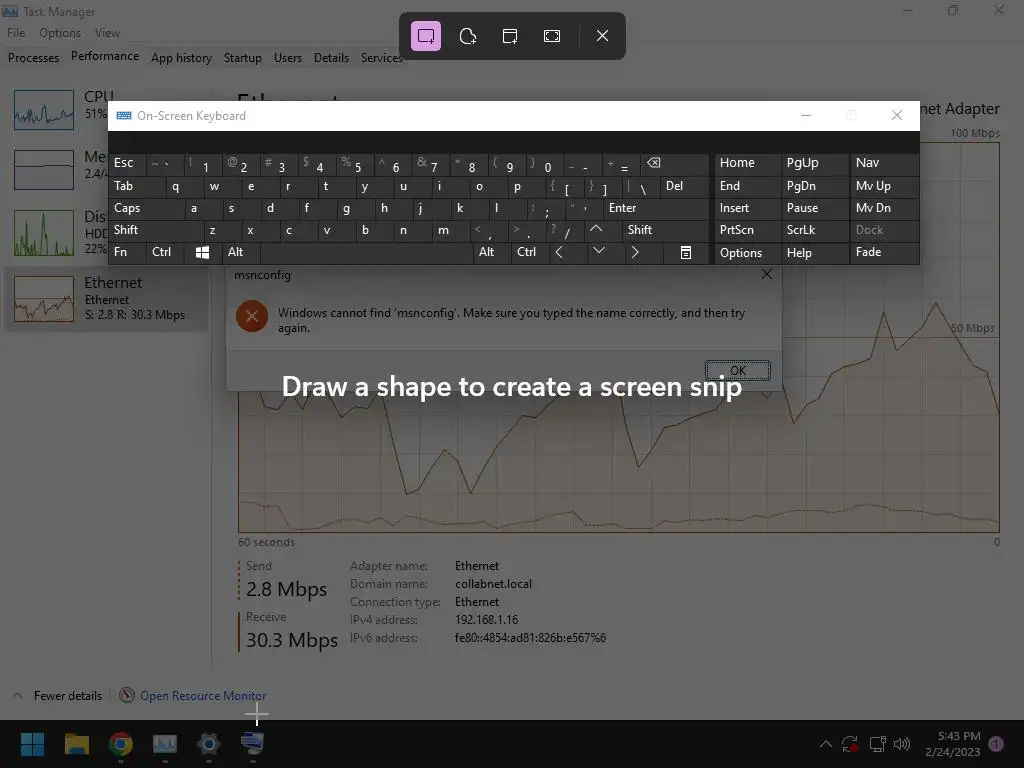Click the Nav key on the keyboard
Viewport: 1024px width, 768px height.
click(884, 163)
